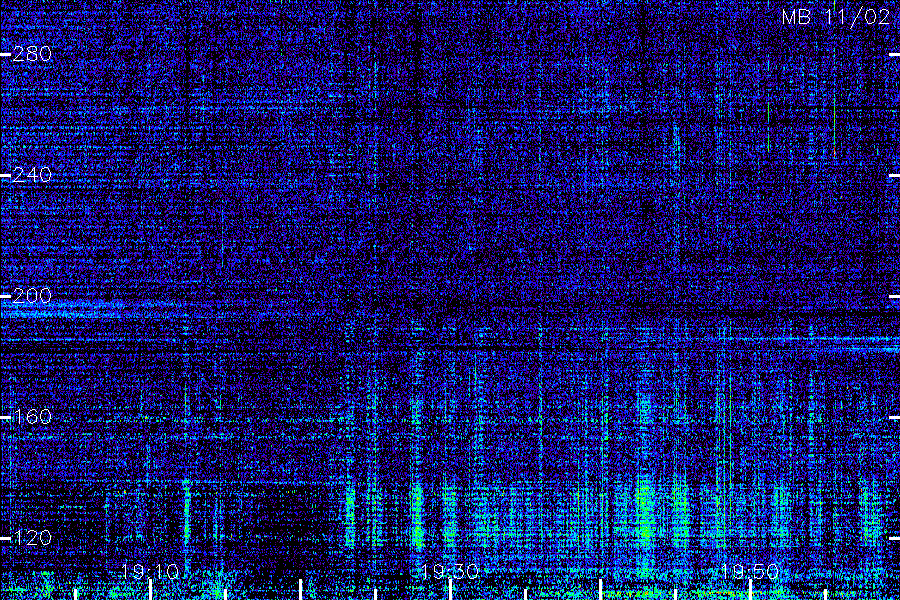The height and width of the screenshot is (600, 900).
Task: Click the 19:50 time axis label
Action: pos(750,571)
